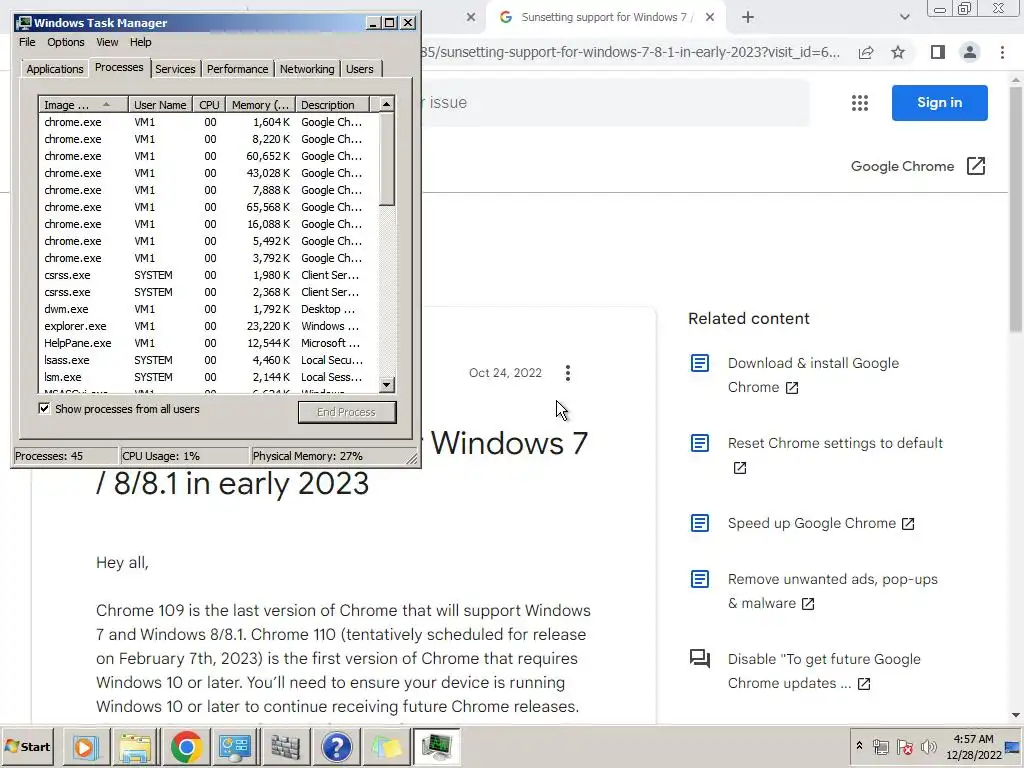Open Windows Media Player from the taskbar
Image resolution: width=1024 pixels, height=768 pixels.
click(84, 746)
